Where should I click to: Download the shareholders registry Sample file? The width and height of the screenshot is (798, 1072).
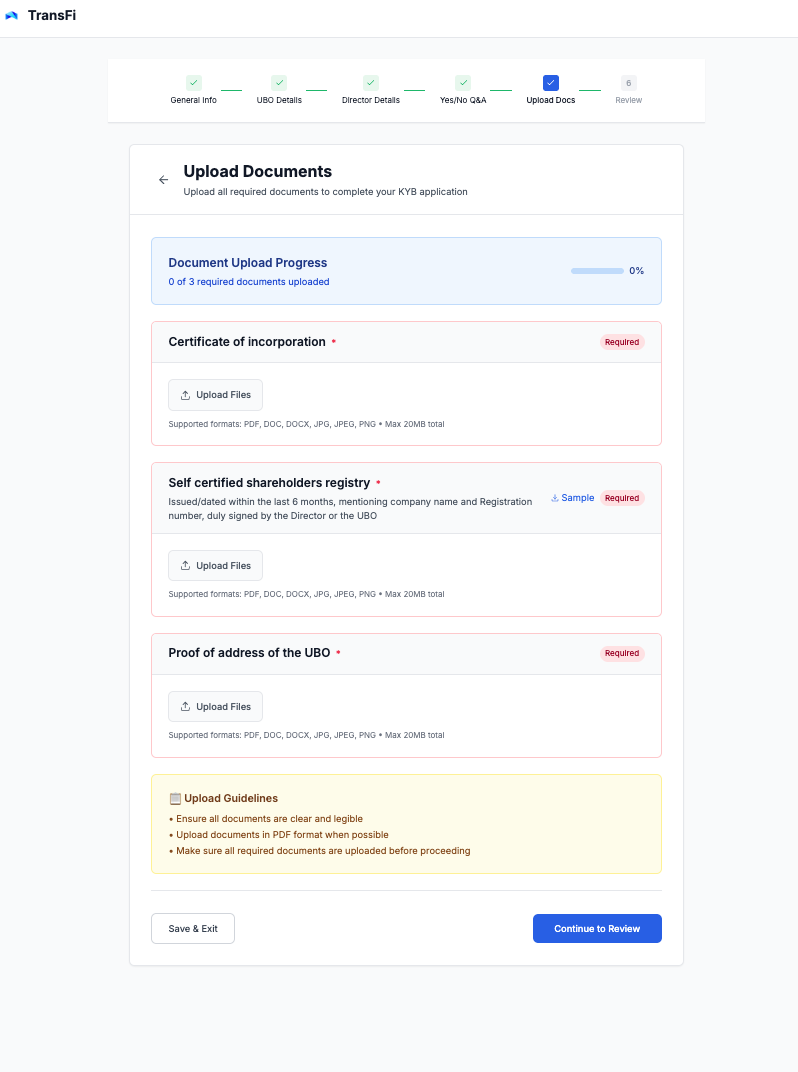[572, 498]
